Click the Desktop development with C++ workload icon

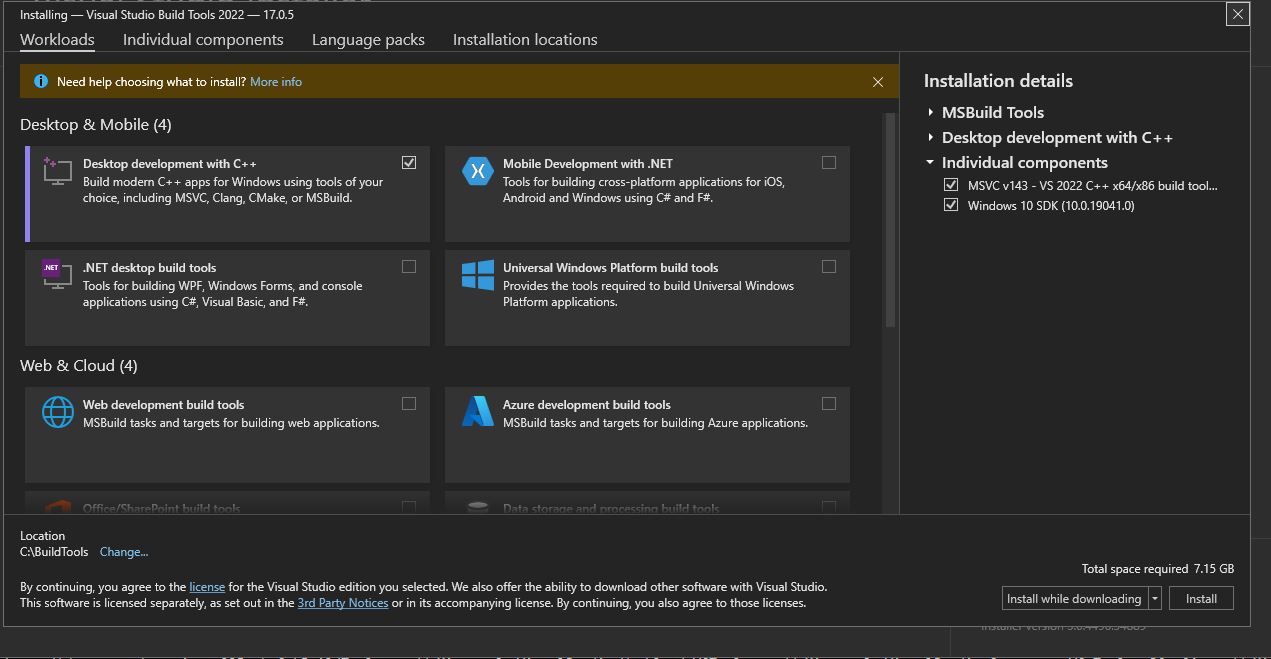[x=57, y=170]
